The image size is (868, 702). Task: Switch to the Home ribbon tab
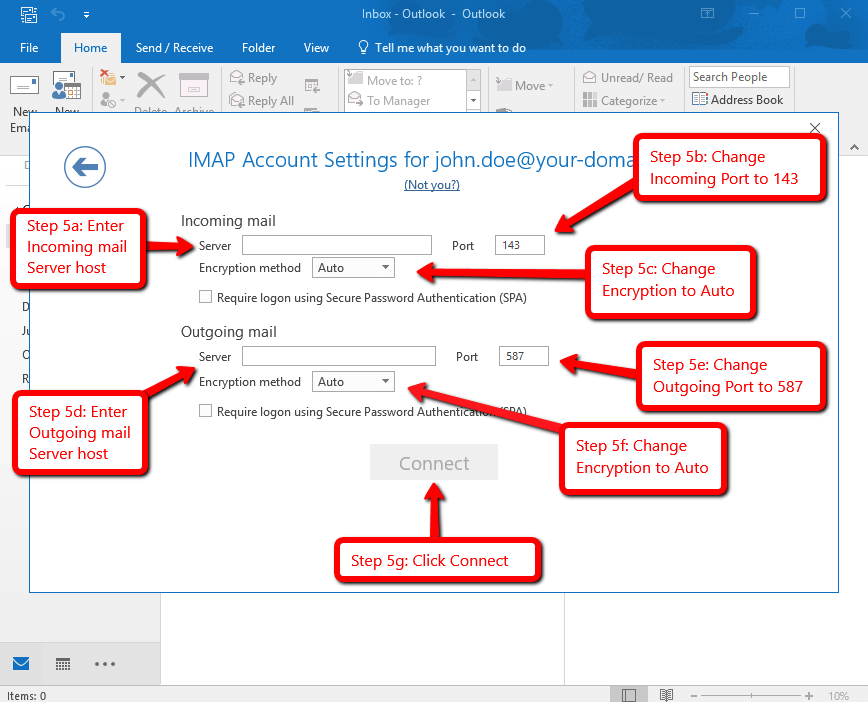pos(91,48)
